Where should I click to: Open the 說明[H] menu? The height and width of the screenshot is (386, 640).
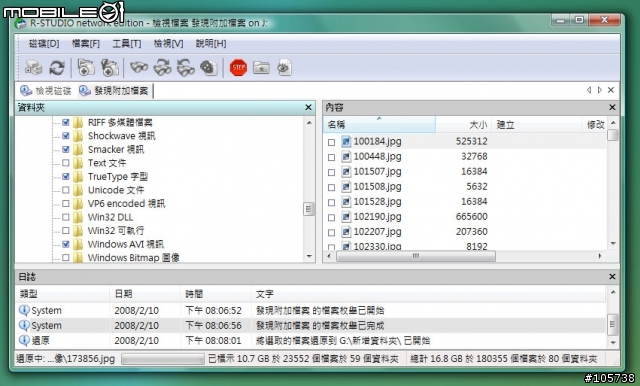211,44
